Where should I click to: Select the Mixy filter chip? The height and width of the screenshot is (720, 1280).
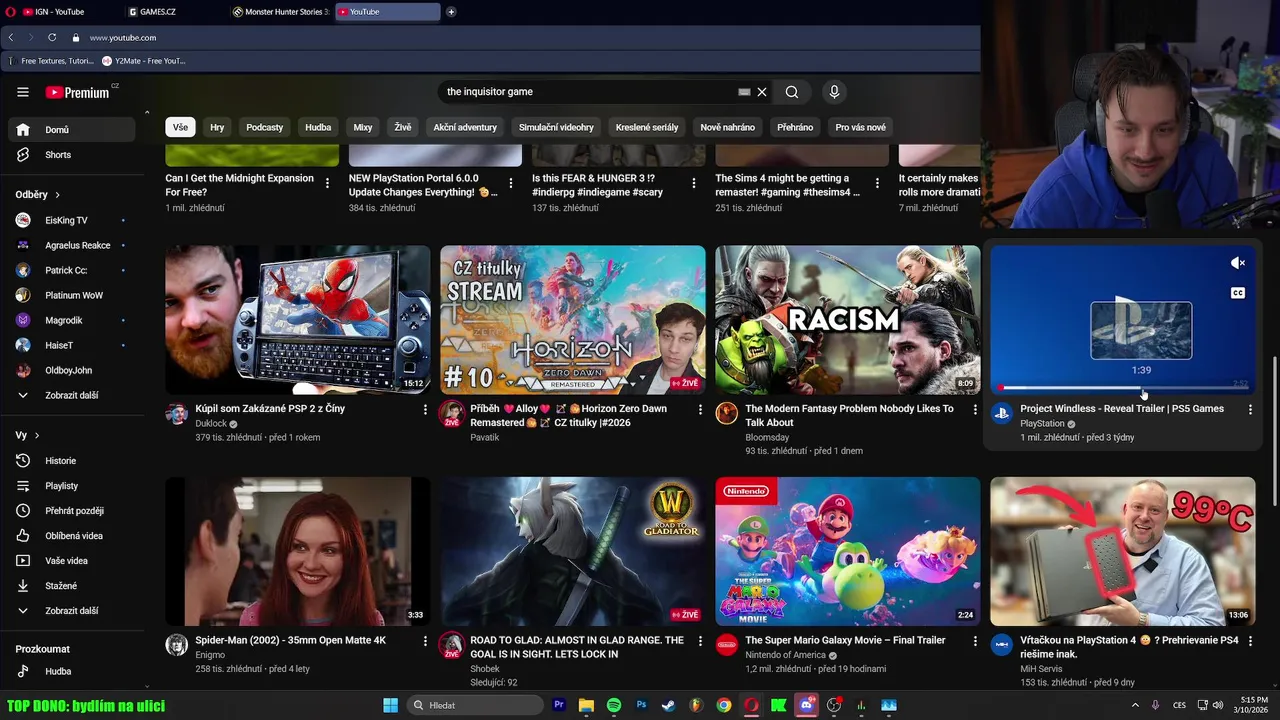click(x=363, y=127)
